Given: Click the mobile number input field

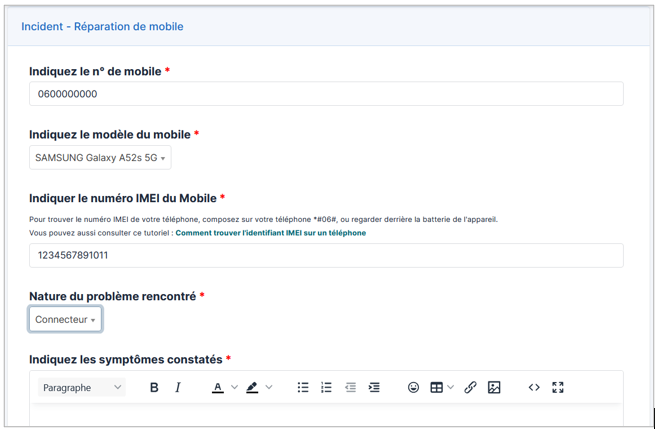Looking at the screenshot, I should click(326, 94).
